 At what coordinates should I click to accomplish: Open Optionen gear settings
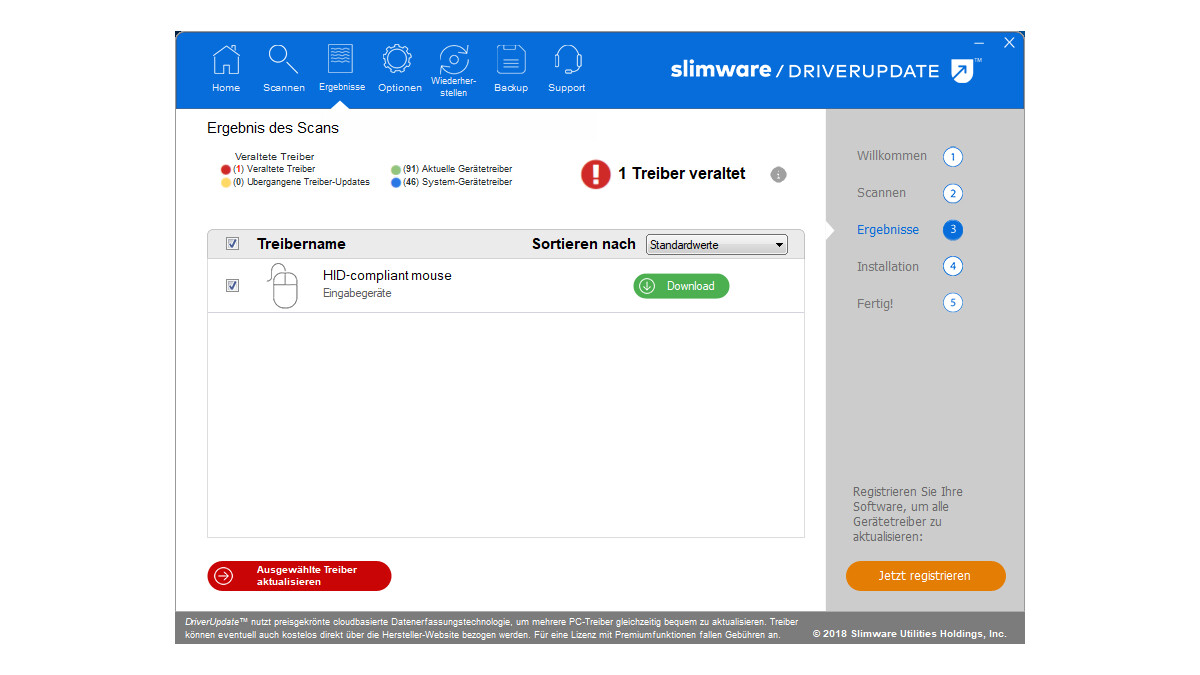click(x=399, y=69)
